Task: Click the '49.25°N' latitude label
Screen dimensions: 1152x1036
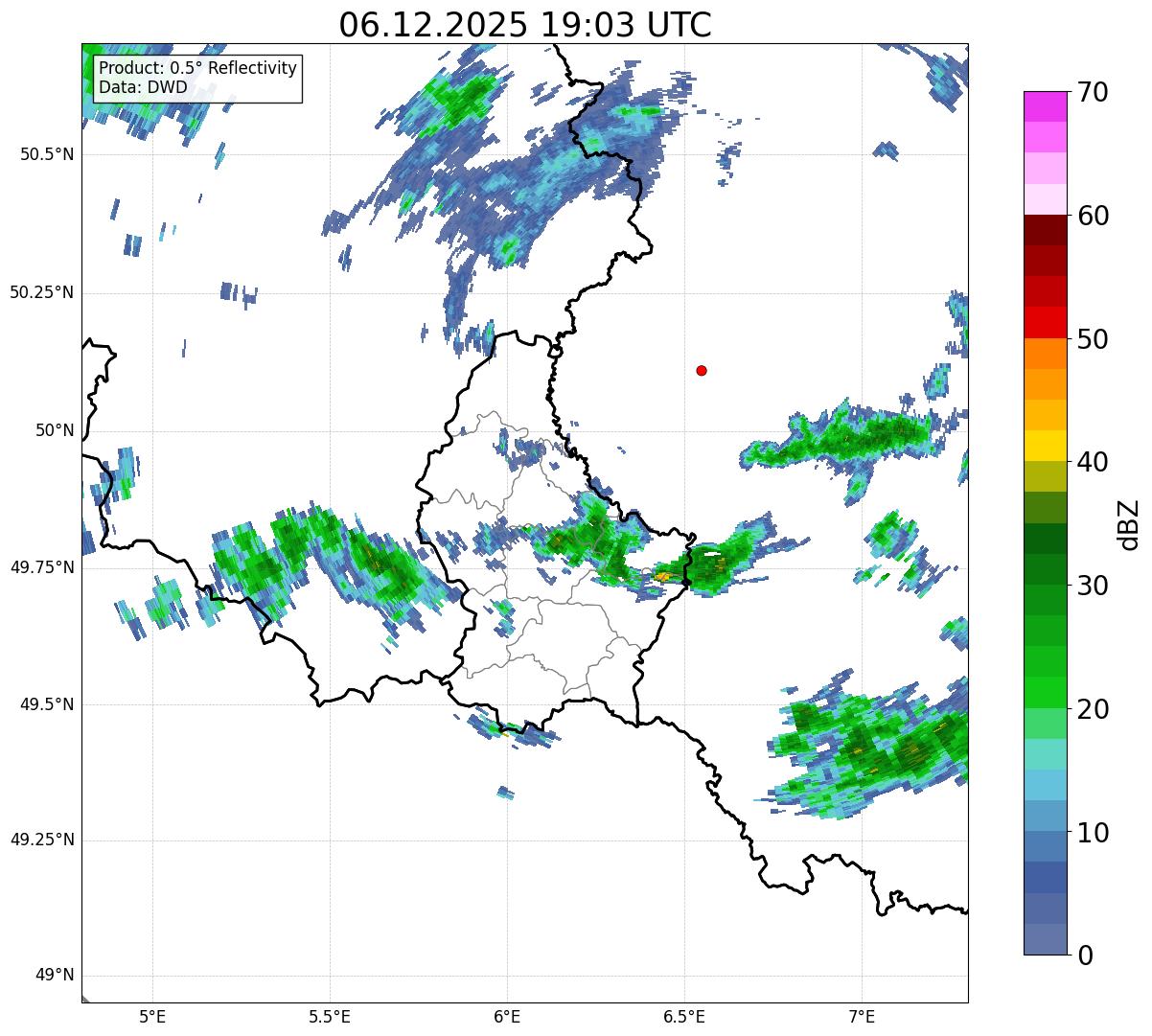Action: pyautogui.click(x=41, y=840)
